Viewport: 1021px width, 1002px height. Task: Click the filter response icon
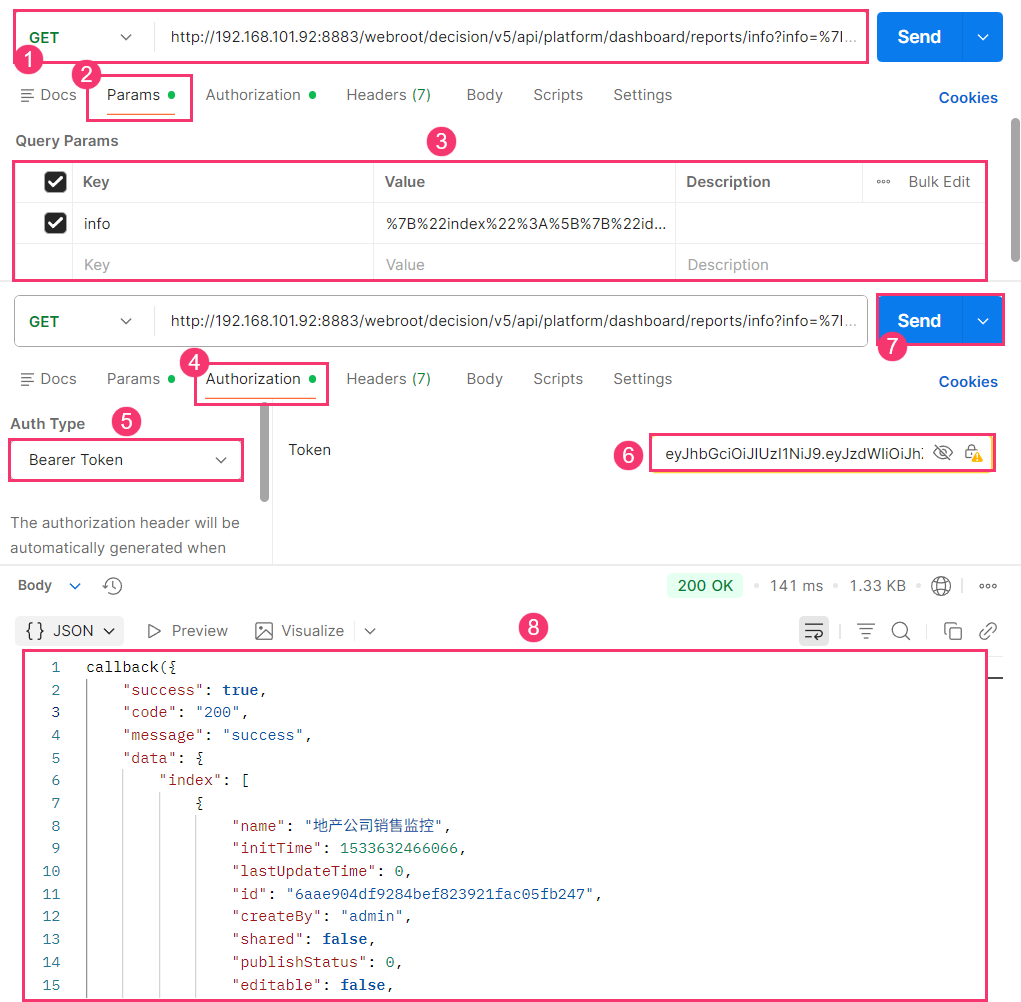point(865,631)
